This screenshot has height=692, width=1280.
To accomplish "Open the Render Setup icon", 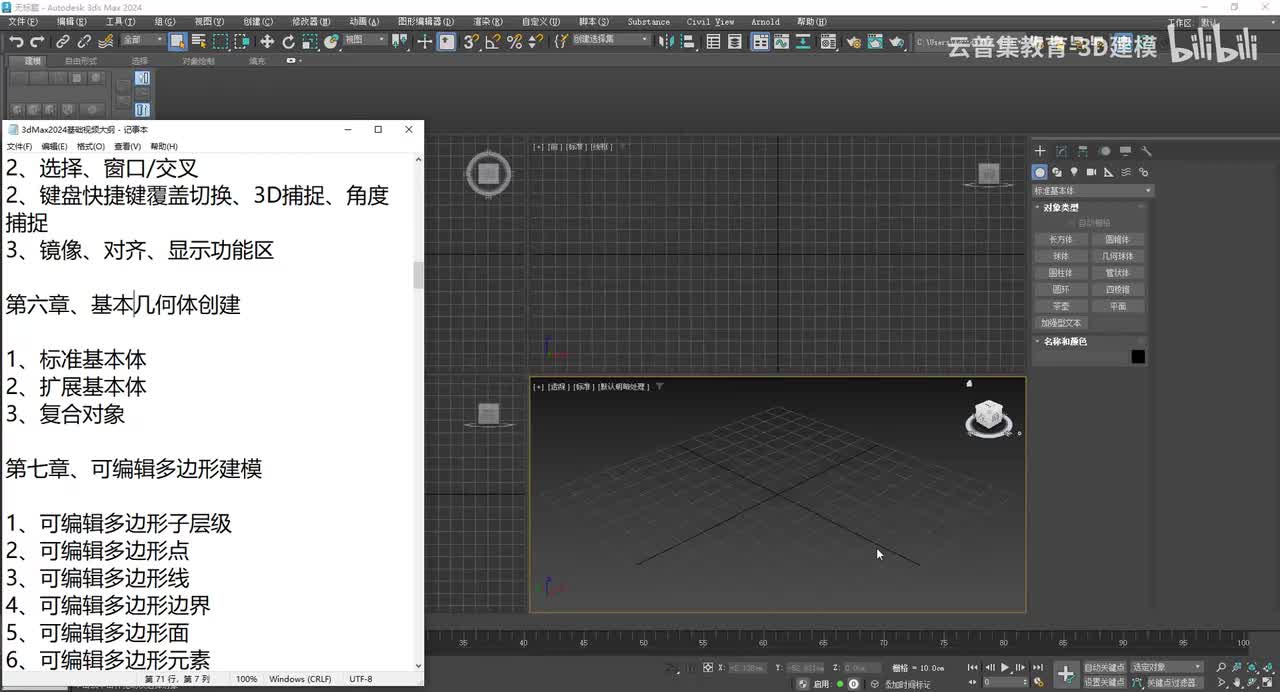I will [x=853, y=41].
